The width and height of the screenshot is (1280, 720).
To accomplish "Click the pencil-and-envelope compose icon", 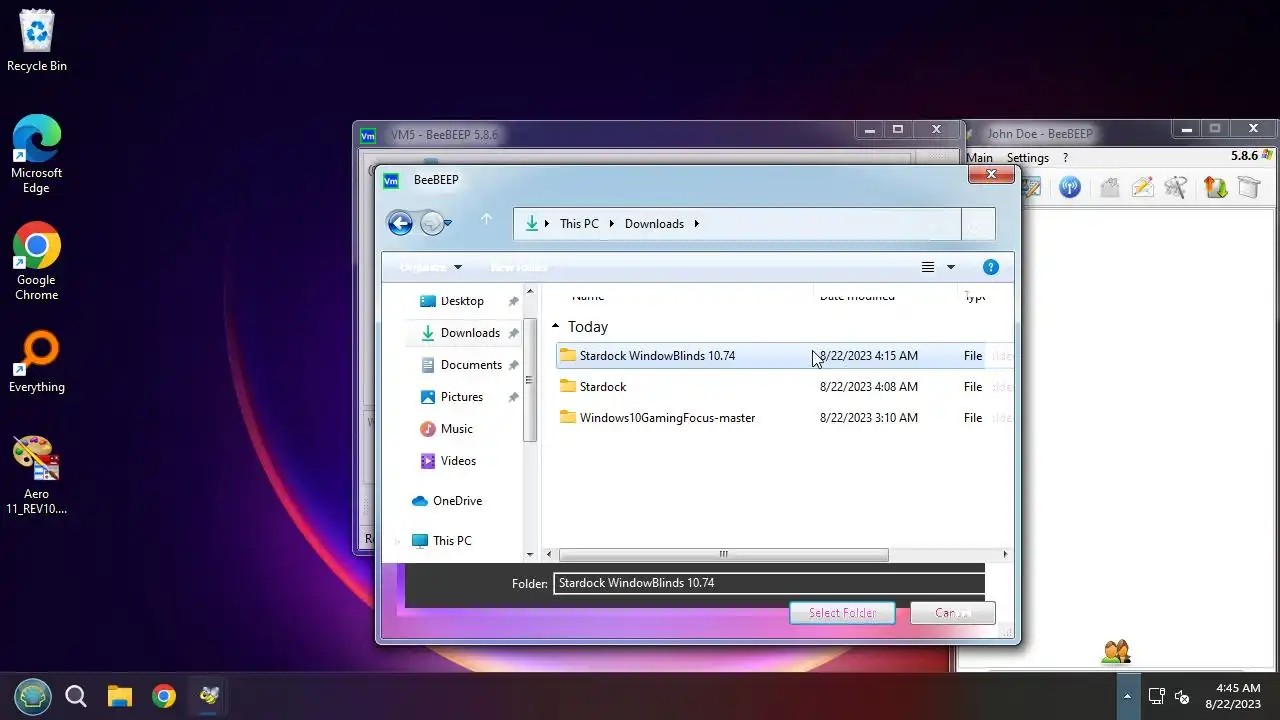I will click(x=1142, y=187).
